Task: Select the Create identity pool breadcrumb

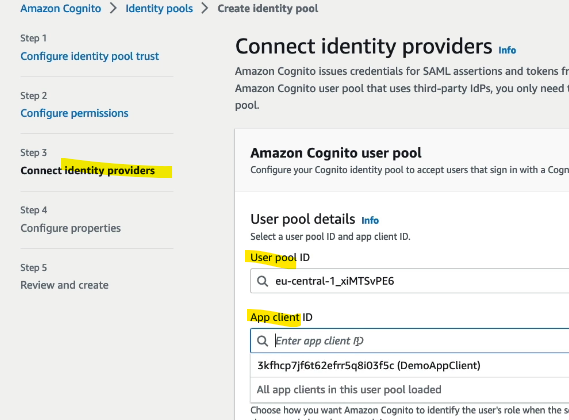Action: point(268,8)
